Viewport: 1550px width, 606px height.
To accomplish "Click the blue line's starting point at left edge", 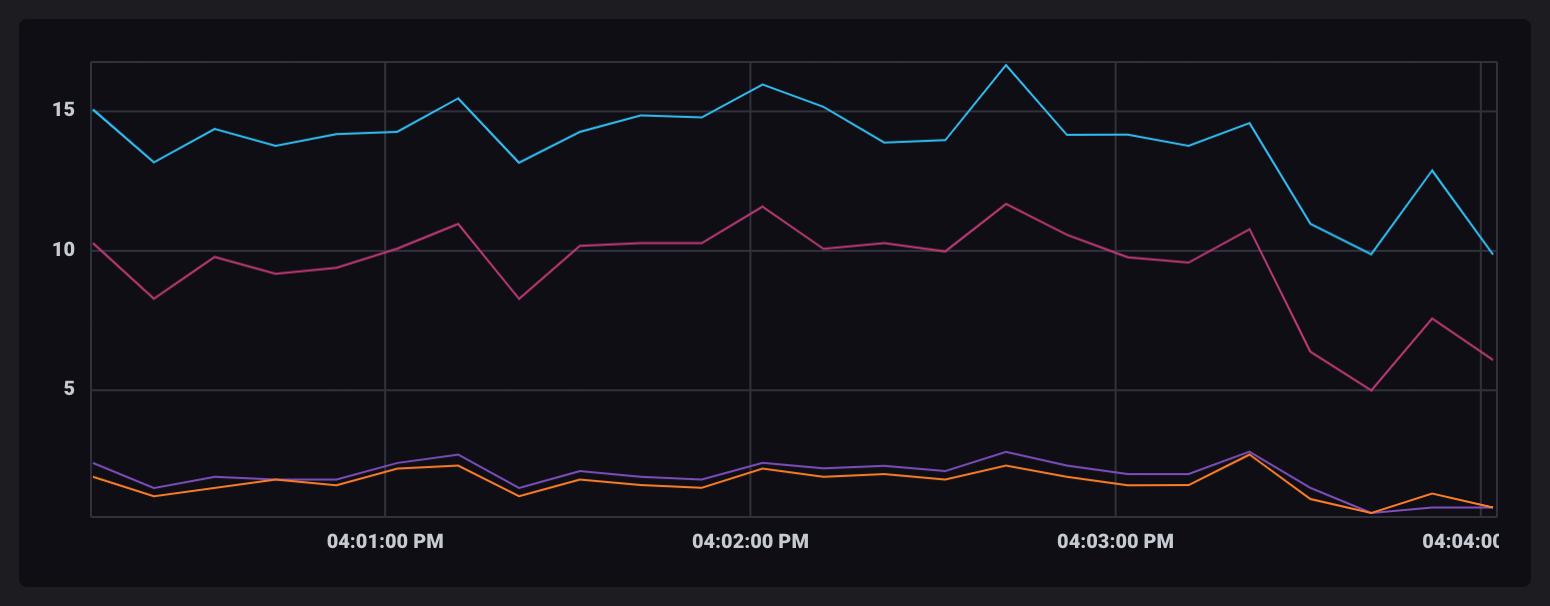I will pos(93,110).
